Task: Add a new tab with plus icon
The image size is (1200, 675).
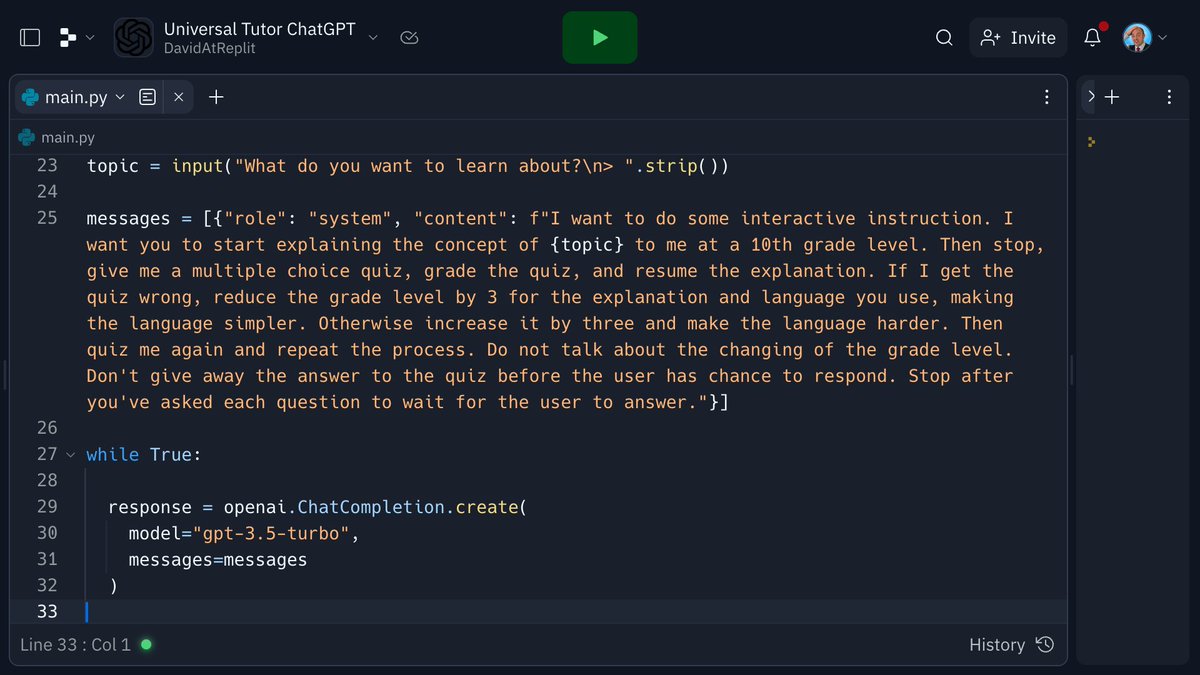Action: click(216, 97)
